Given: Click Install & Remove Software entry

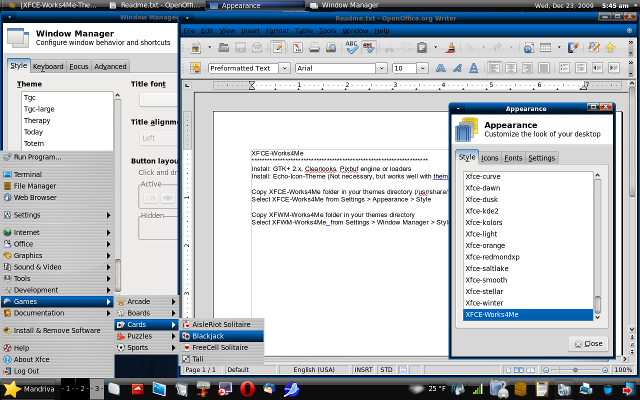Looking at the screenshot, I should [57, 330].
